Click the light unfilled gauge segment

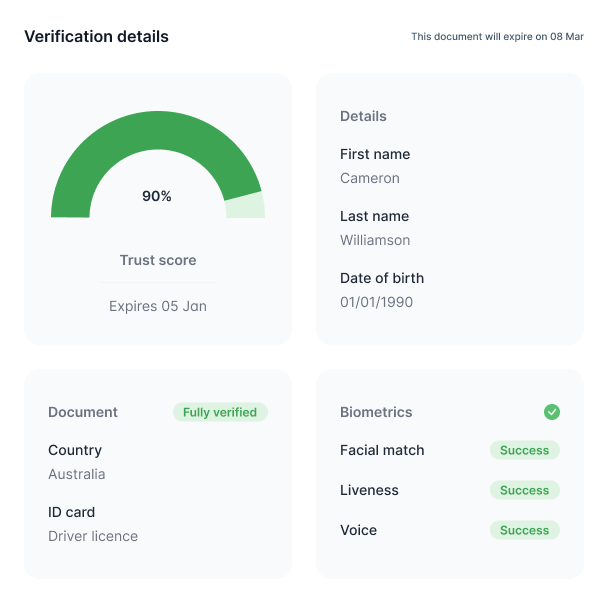coord(245,206)
